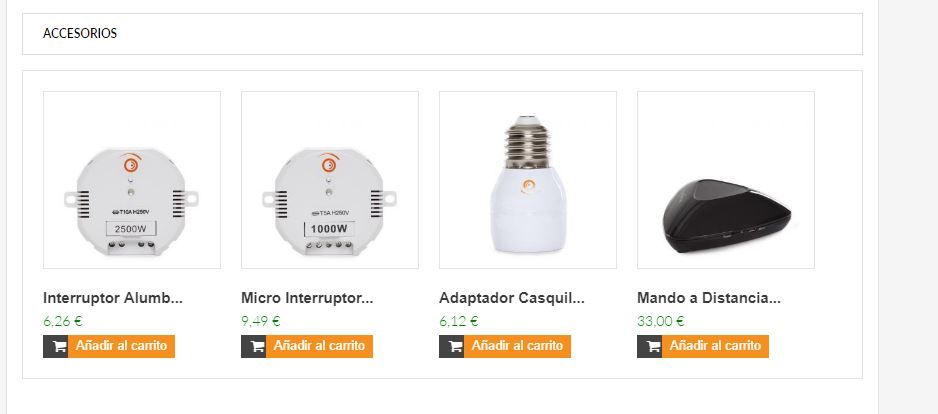Add Mando a Distancia via Añadir al carrito
The height and width of the screenshot is (414, 938).
coord(715,346)
